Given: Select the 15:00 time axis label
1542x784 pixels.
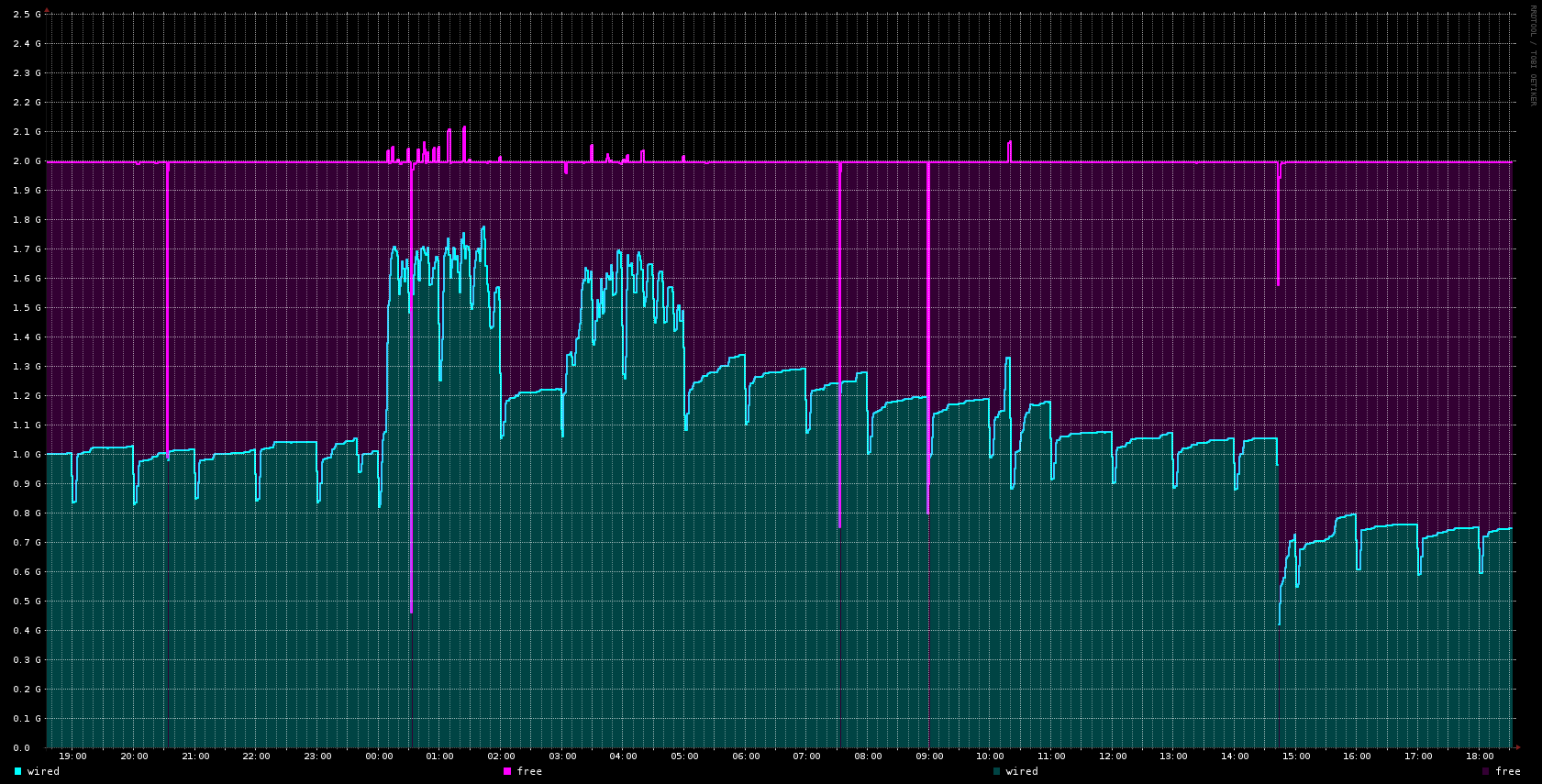Looking at the screenshot, I should 1296,756.
